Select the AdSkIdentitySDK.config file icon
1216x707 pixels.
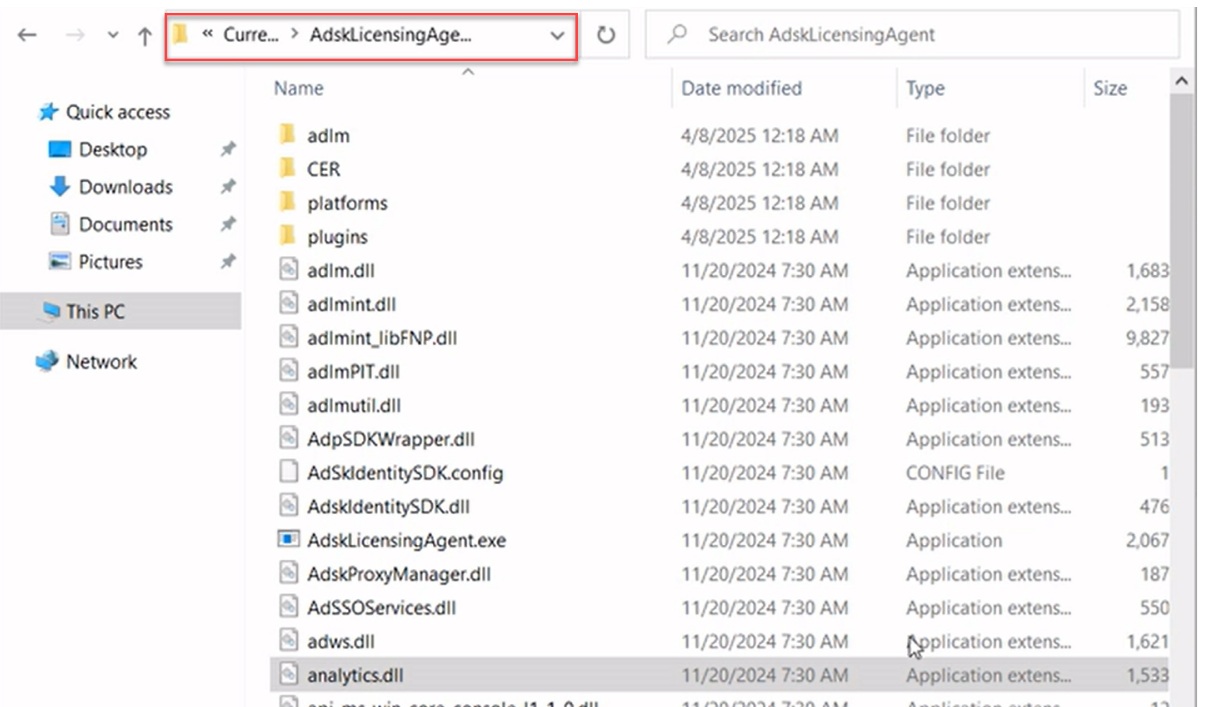tap(288, 473)
